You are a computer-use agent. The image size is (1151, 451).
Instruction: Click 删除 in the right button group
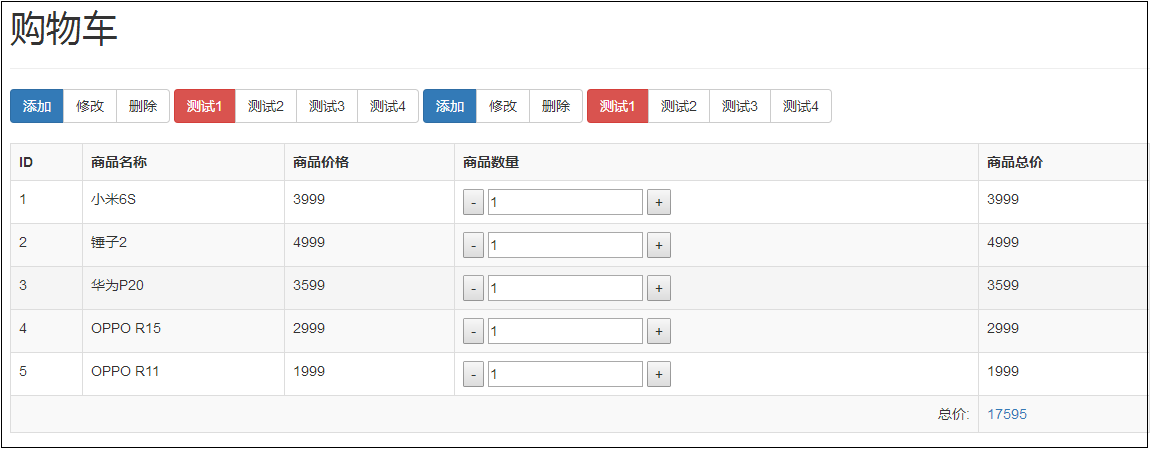coord(556,106)
